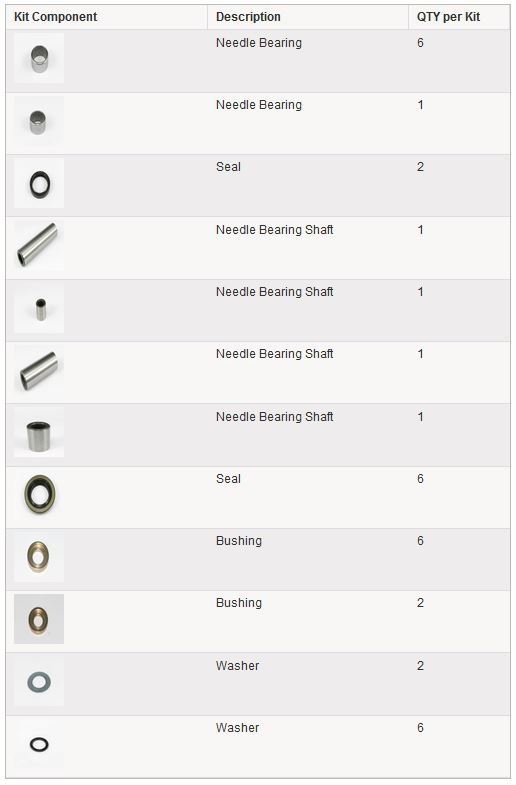Click the Description column header
The image size is (516, 785).
click(248, 17)
